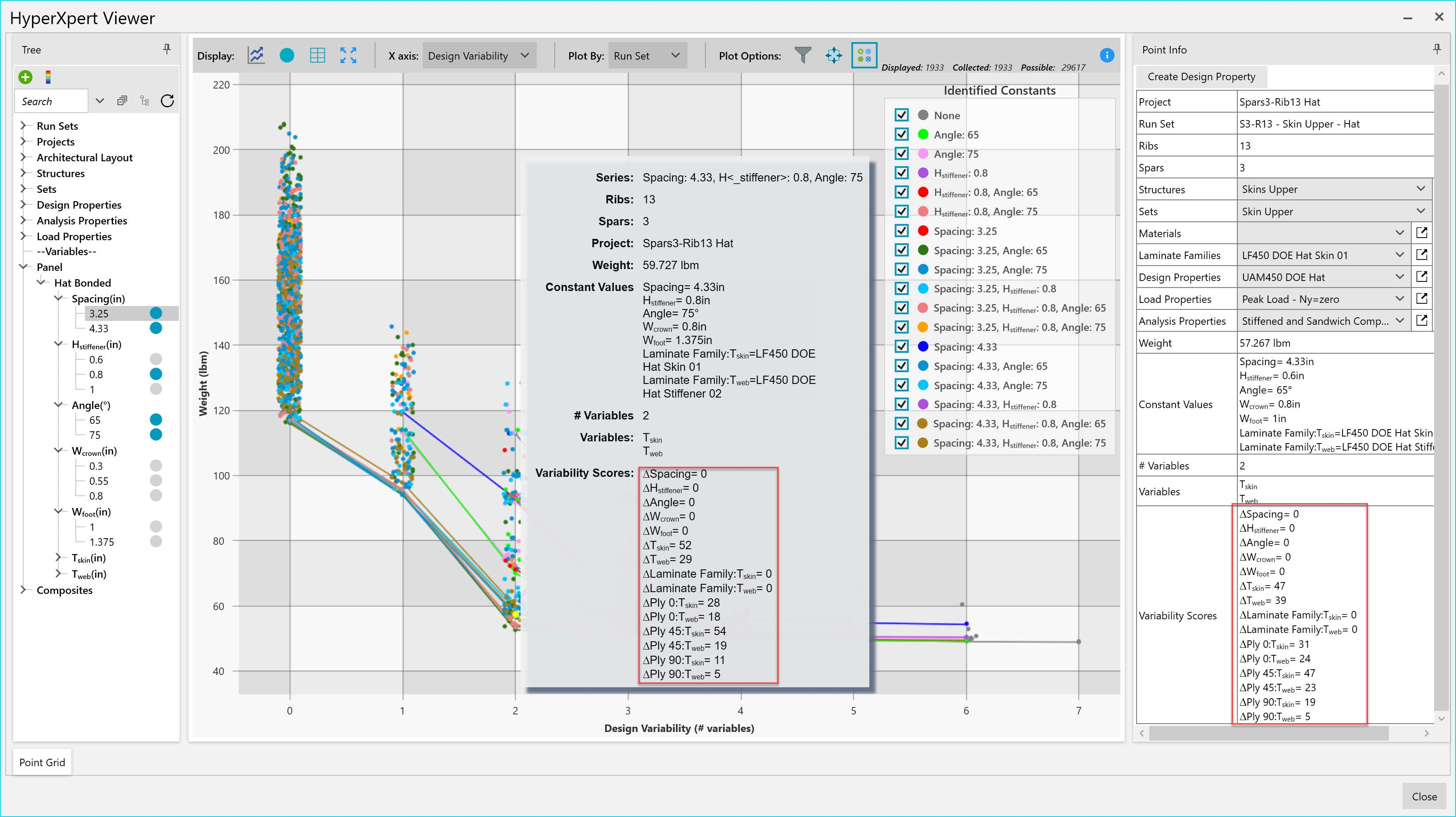Click the Hstiffener: 0.8 purple legend swatch
The width and height of the screenshot is (1456, 817).
(x=923, y=173)
